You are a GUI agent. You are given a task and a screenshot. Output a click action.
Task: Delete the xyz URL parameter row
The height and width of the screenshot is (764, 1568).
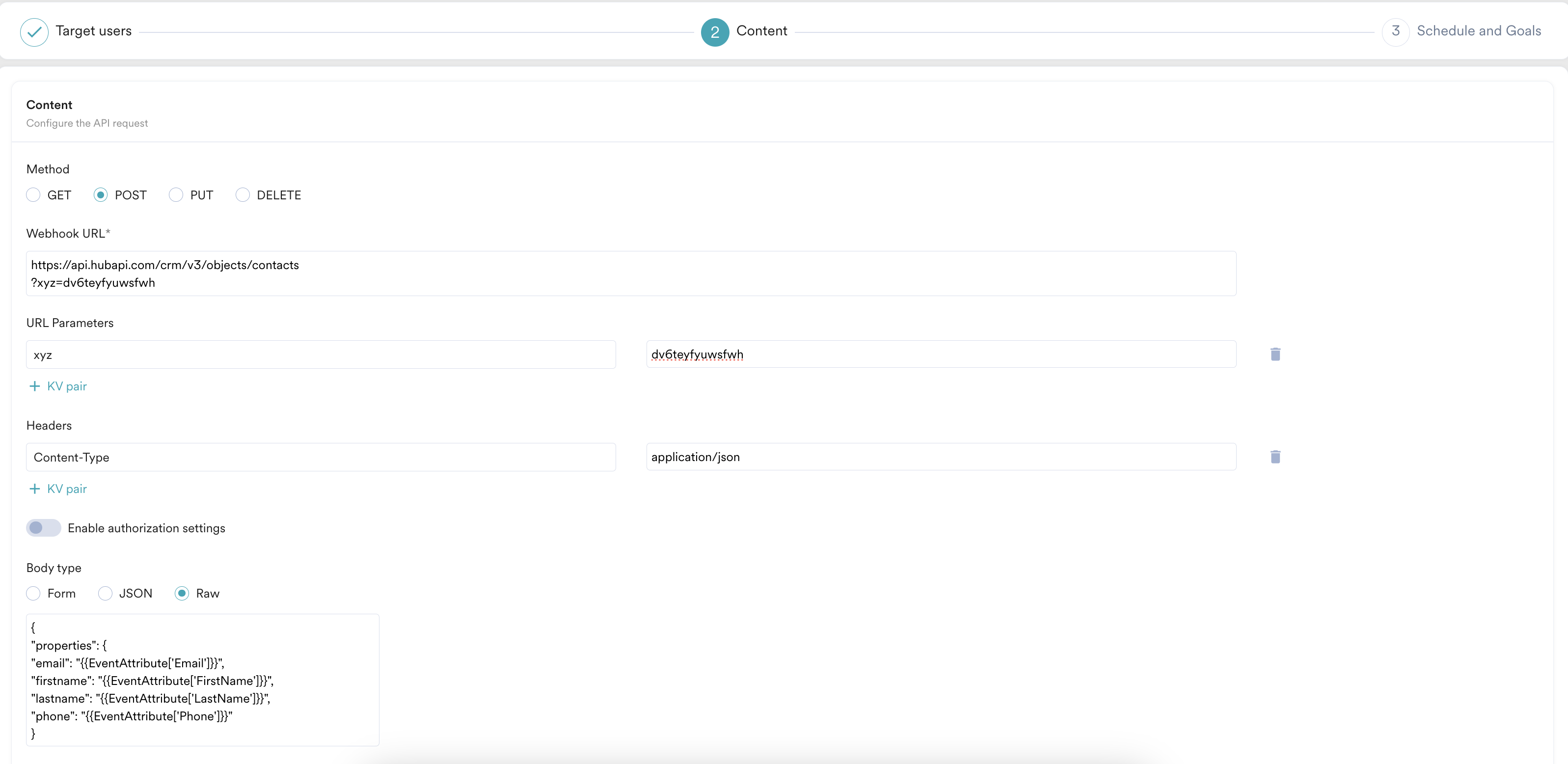coord(1275,355)
